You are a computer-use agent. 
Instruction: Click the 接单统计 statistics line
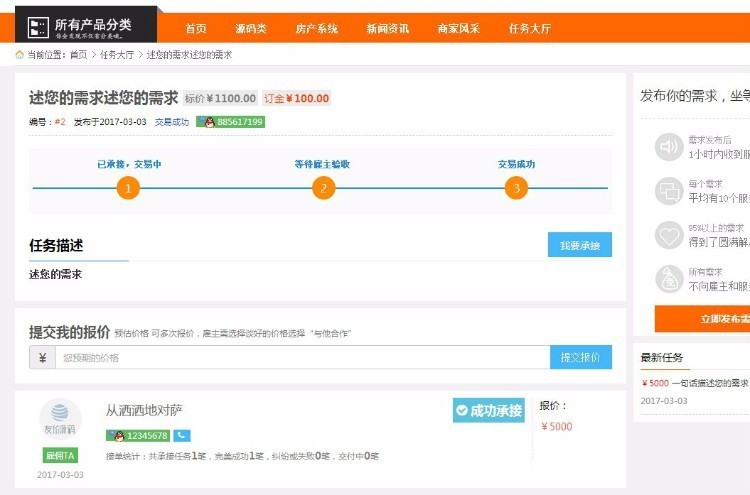point(242,456)
